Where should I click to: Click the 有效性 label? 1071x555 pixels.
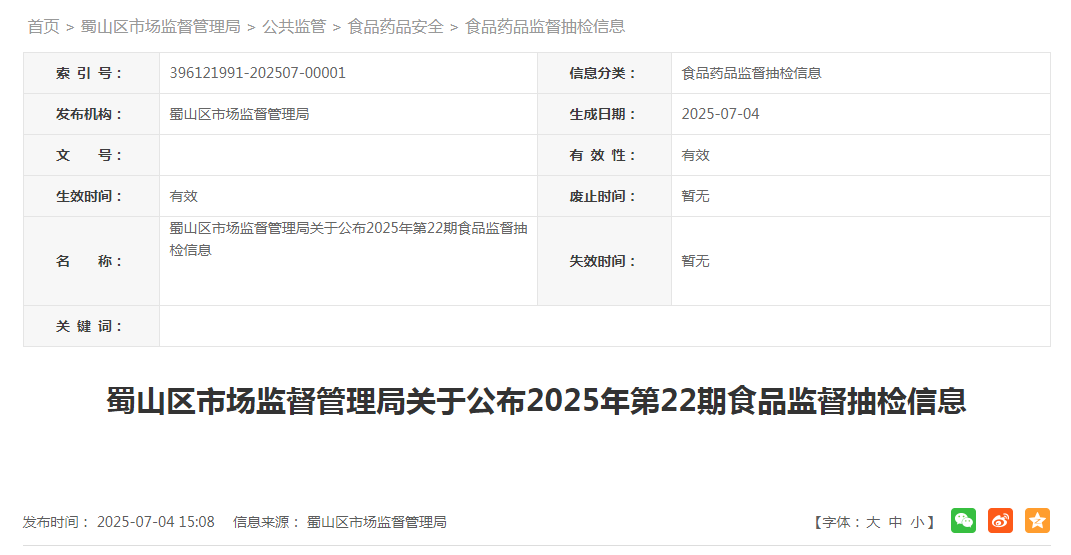point(602,155)
